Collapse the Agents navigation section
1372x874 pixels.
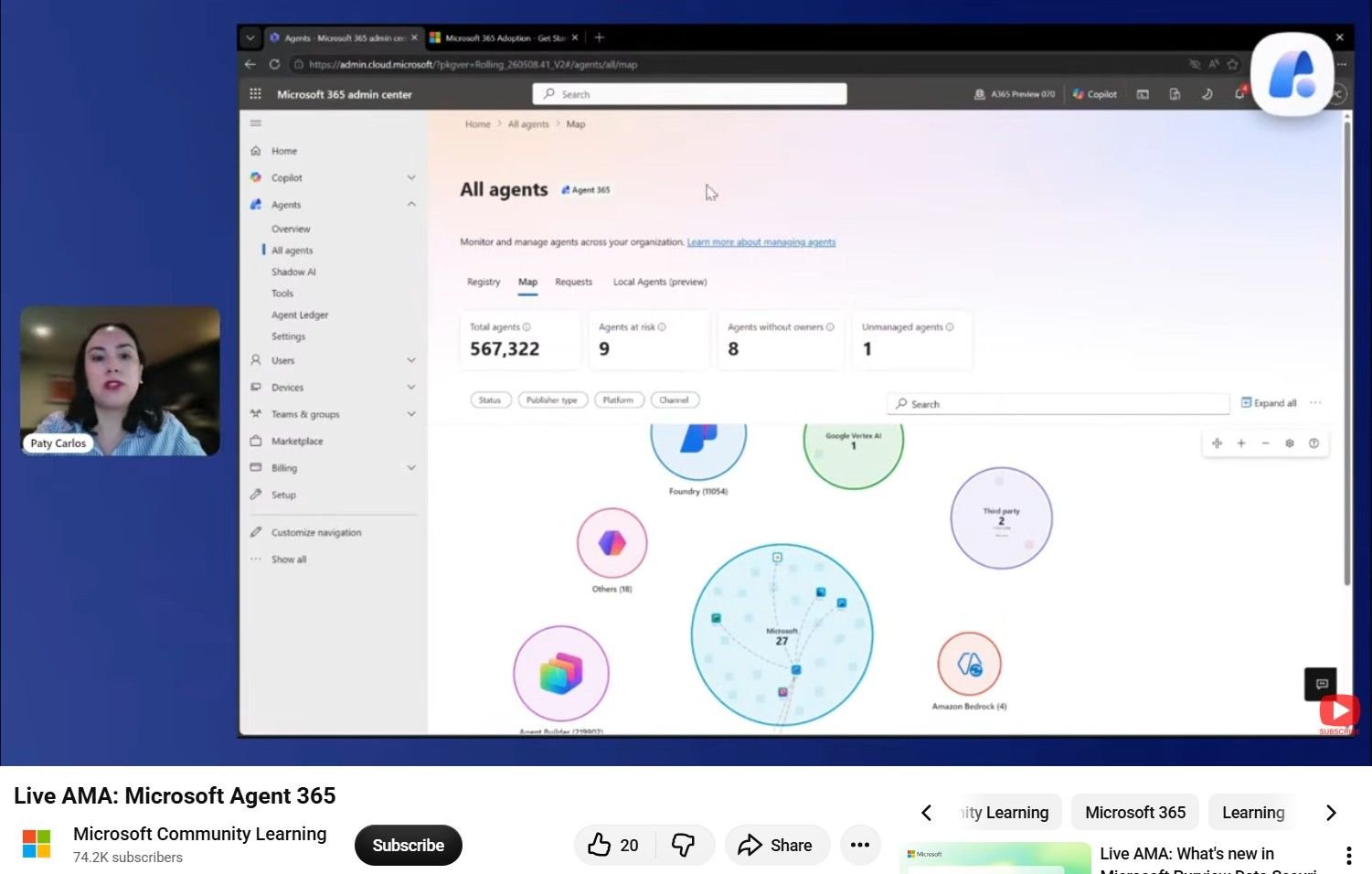click(411, 204)
